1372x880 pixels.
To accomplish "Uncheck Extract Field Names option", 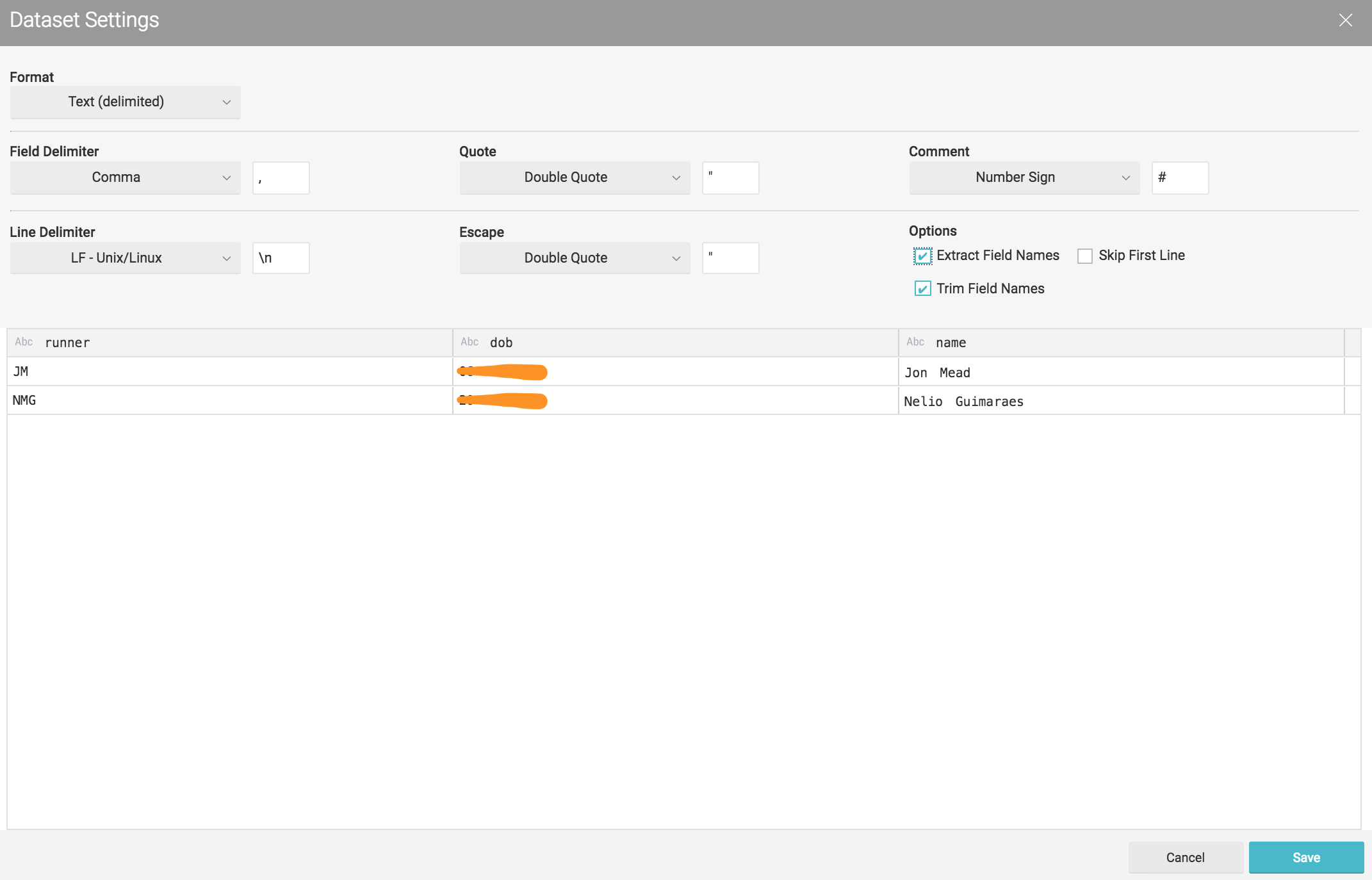I will [x=922, y=256].
